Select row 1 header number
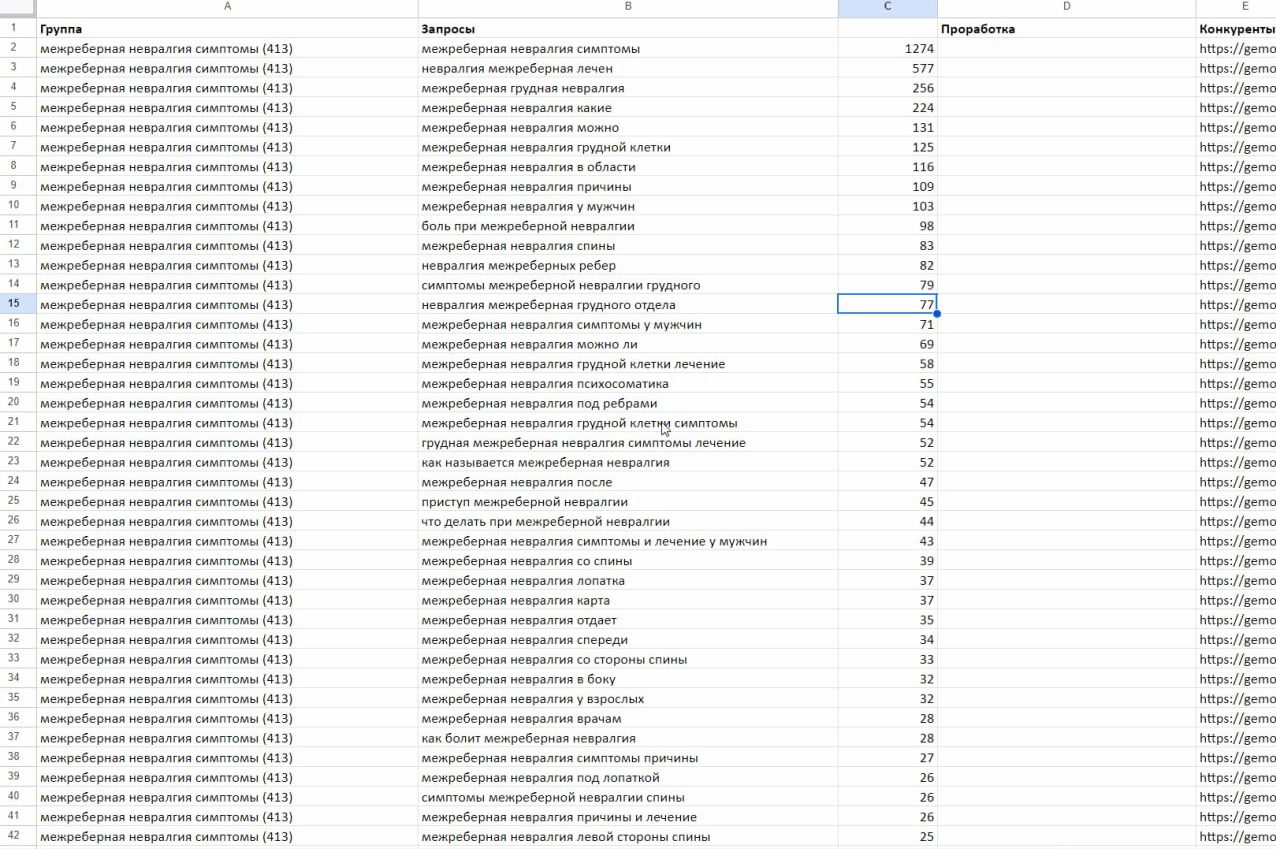The width and height of the screenshot is (1276, 849). pos(18,29)
